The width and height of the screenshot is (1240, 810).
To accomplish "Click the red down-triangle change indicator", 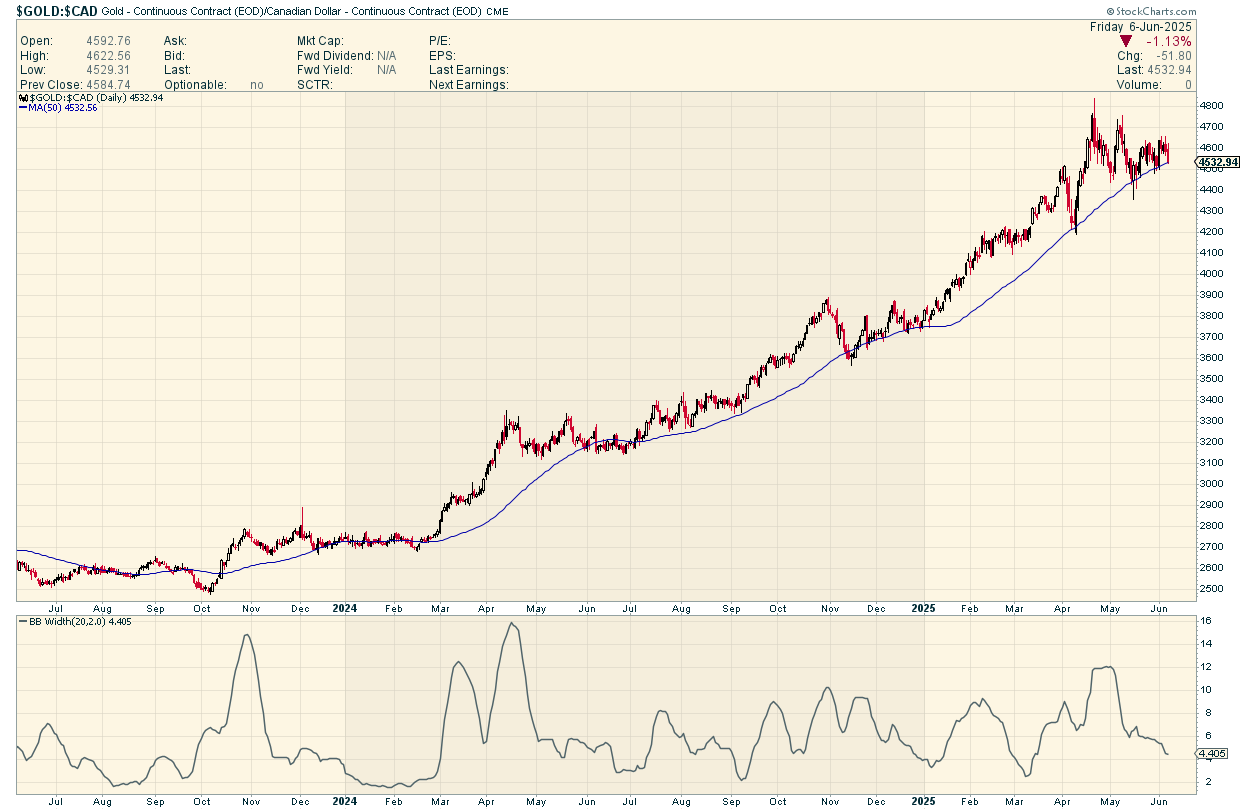I will (x=1127, y=41).
